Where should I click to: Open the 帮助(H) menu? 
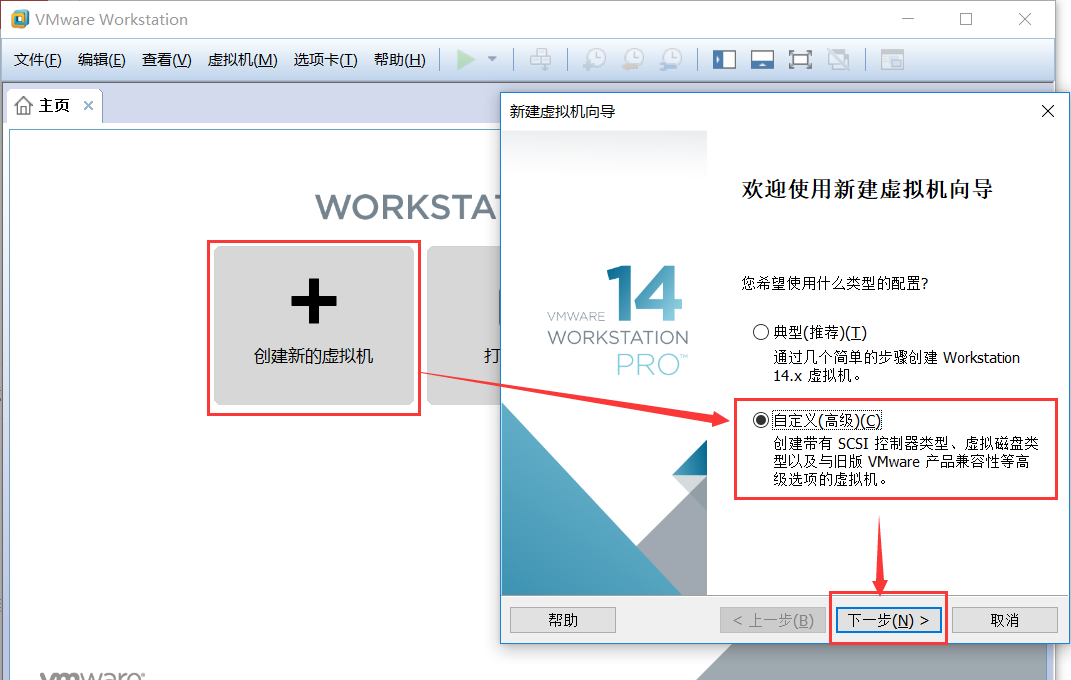pyautogui.click(x=400, y=60)
